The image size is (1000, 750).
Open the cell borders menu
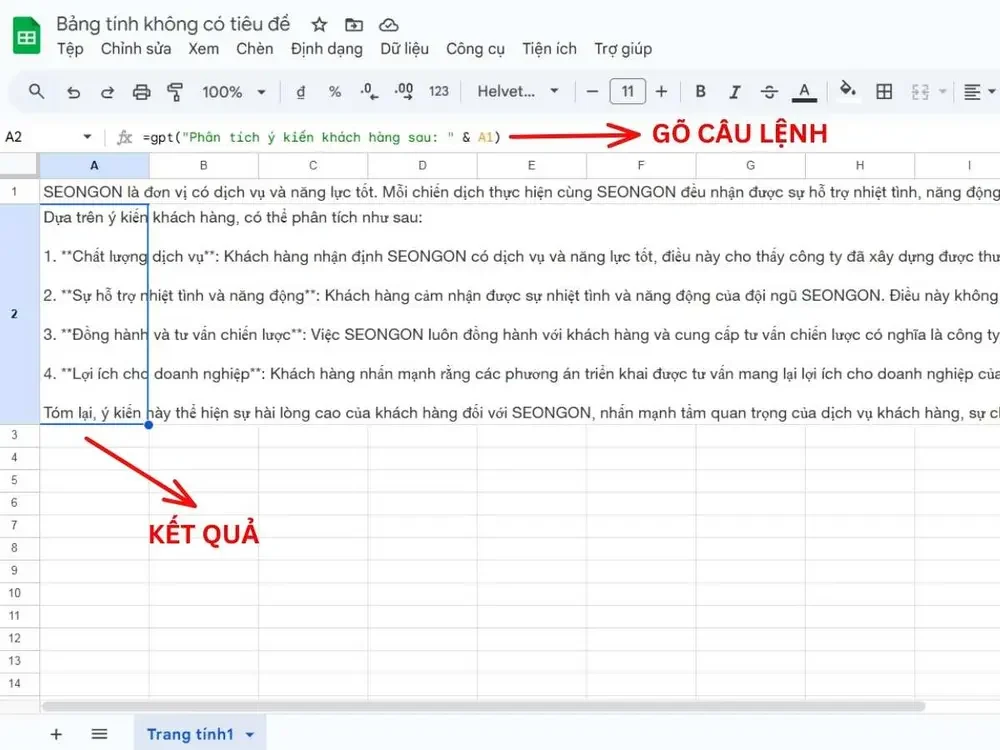pos(884,92)
